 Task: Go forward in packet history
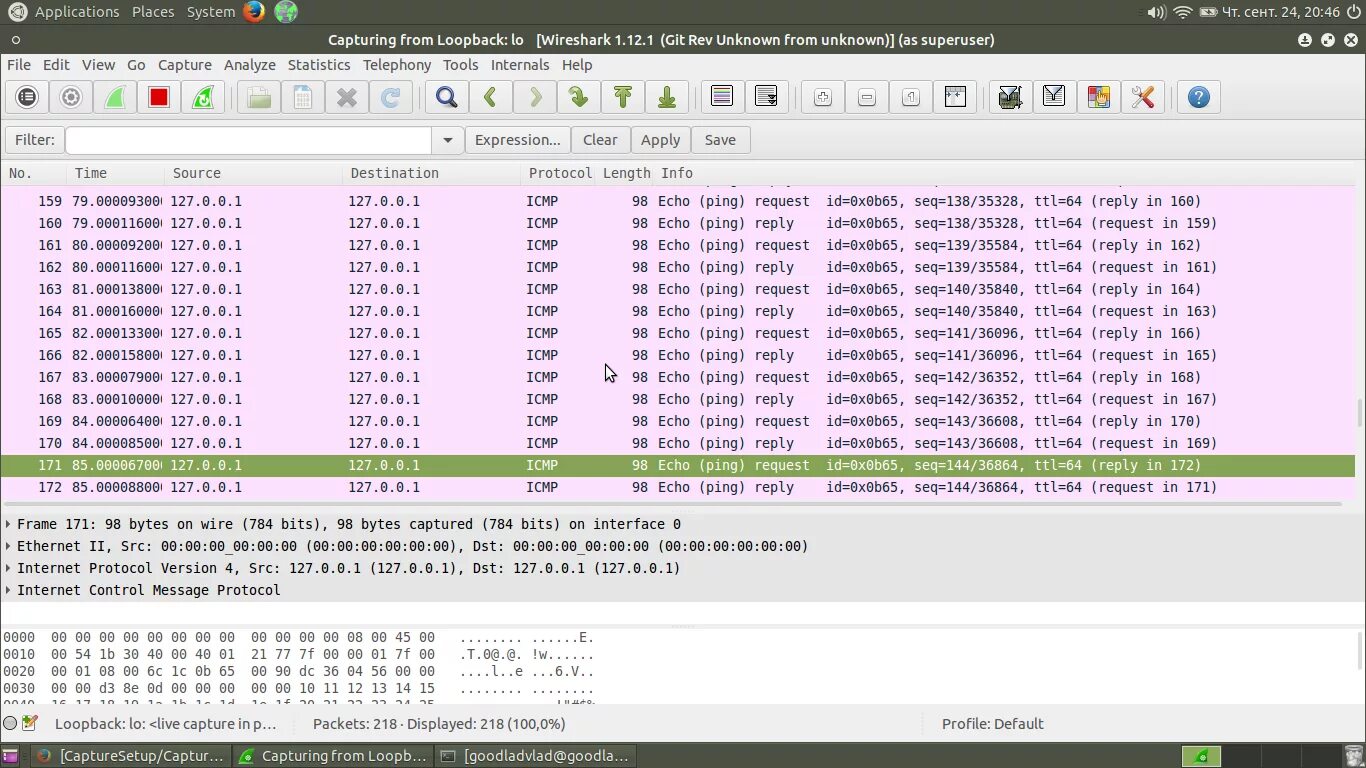coord(535,97)
